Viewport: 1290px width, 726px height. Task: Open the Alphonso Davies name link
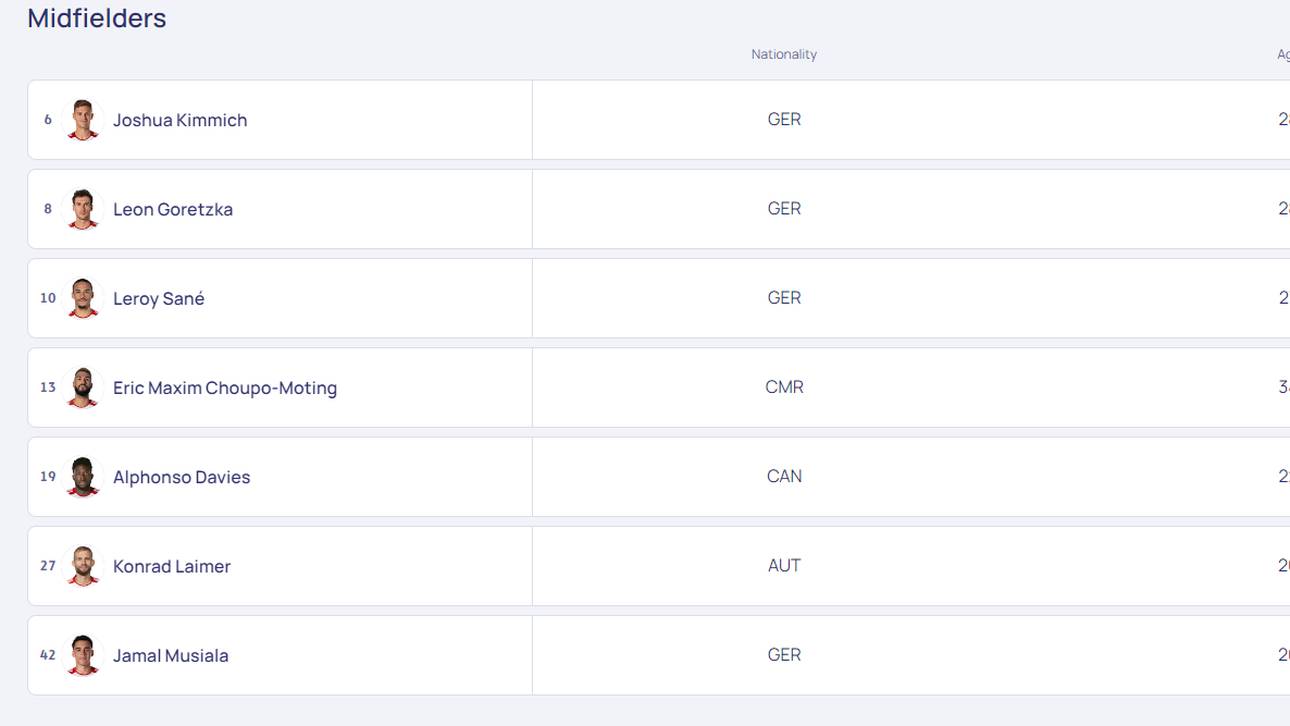(182, 477)
